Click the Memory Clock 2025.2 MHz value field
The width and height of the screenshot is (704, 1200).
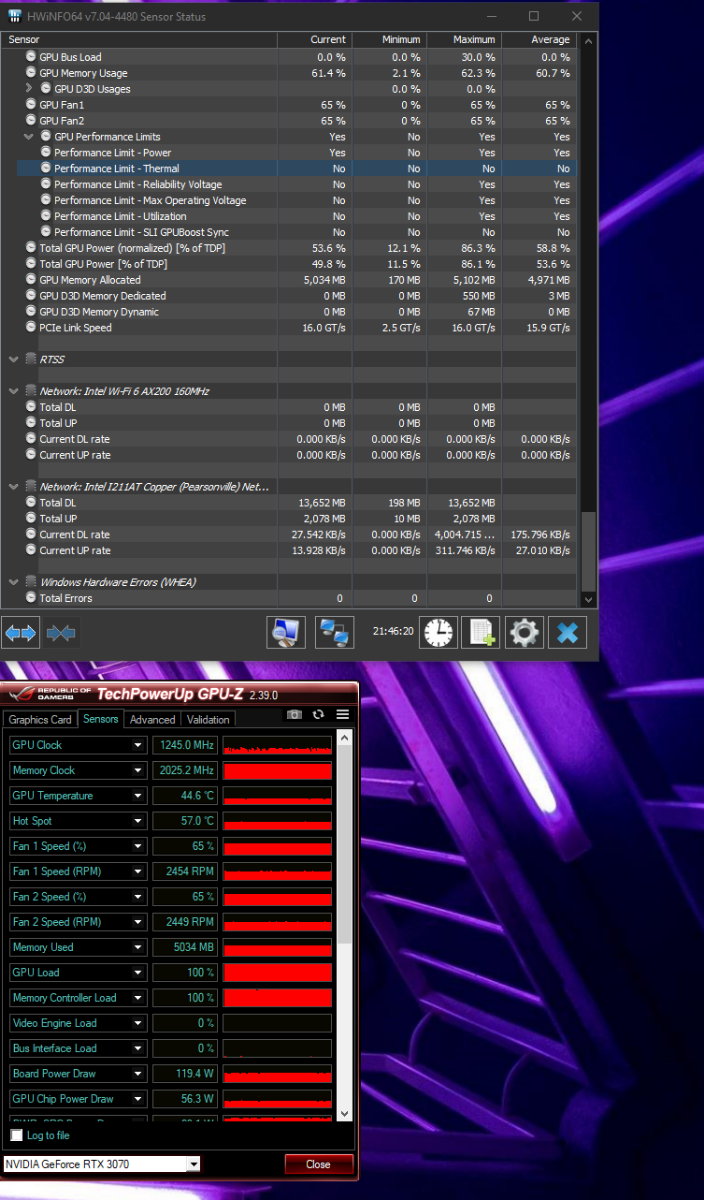185,770
